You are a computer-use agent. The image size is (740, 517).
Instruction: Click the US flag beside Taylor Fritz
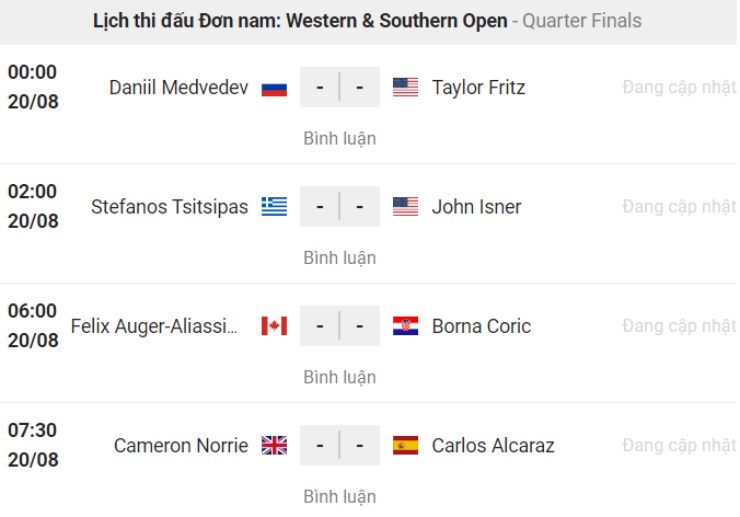[x=406, y=88]
